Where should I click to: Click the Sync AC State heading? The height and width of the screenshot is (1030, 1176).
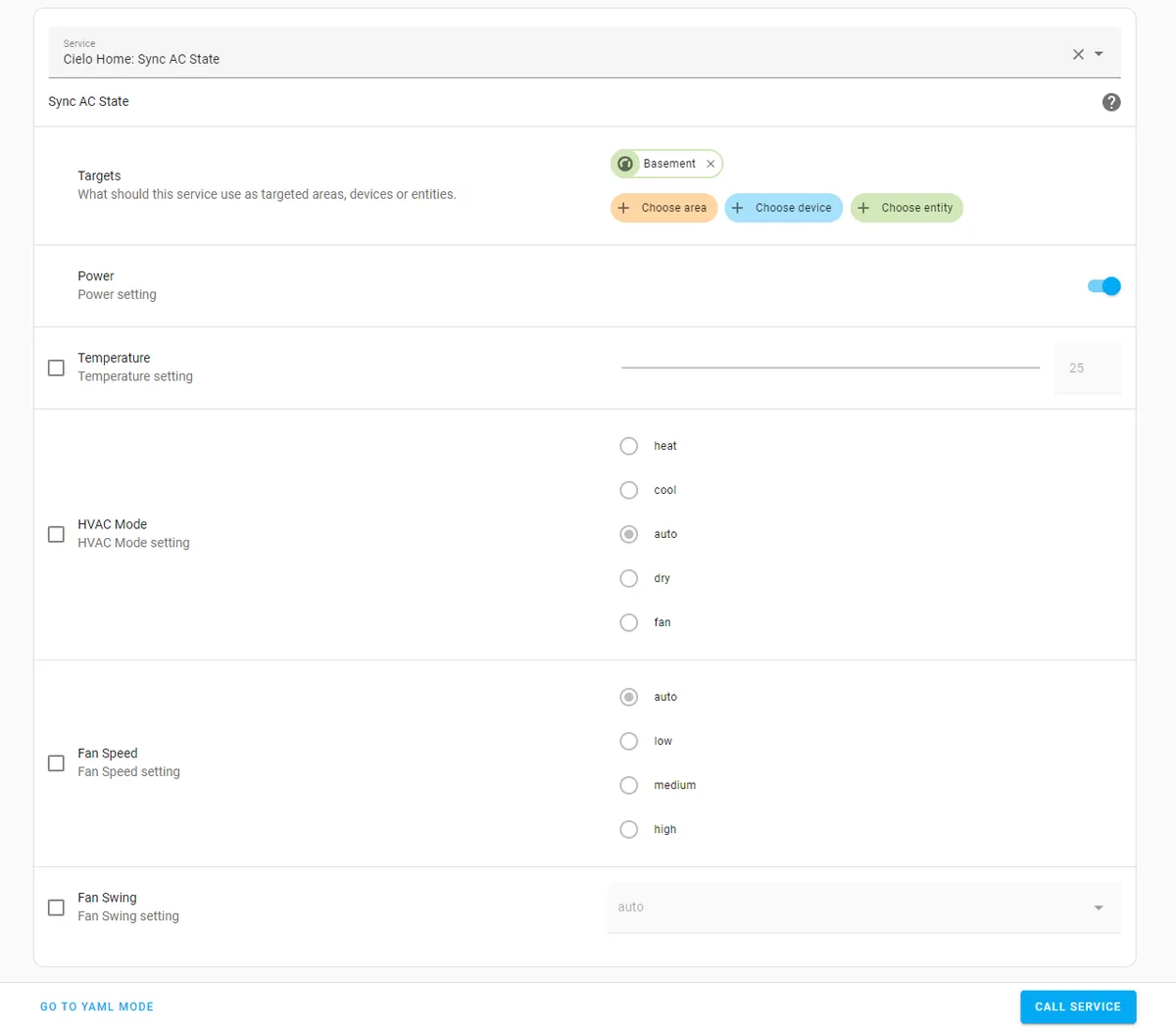point(89,101)
